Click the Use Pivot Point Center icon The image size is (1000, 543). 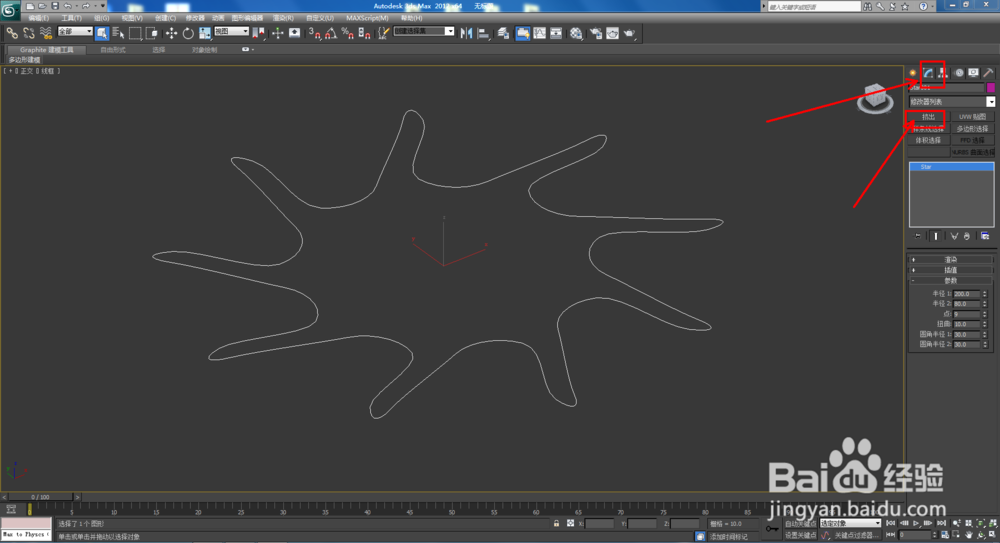click(258, 33)
